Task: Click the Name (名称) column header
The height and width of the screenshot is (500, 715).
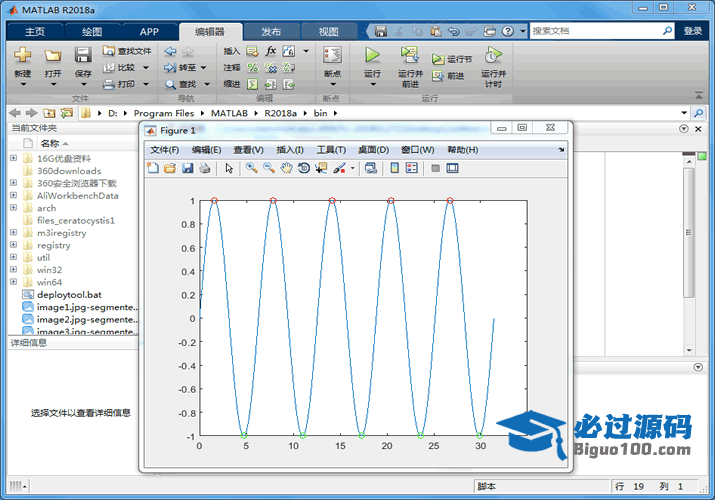Action: click(x=50, y=143)
